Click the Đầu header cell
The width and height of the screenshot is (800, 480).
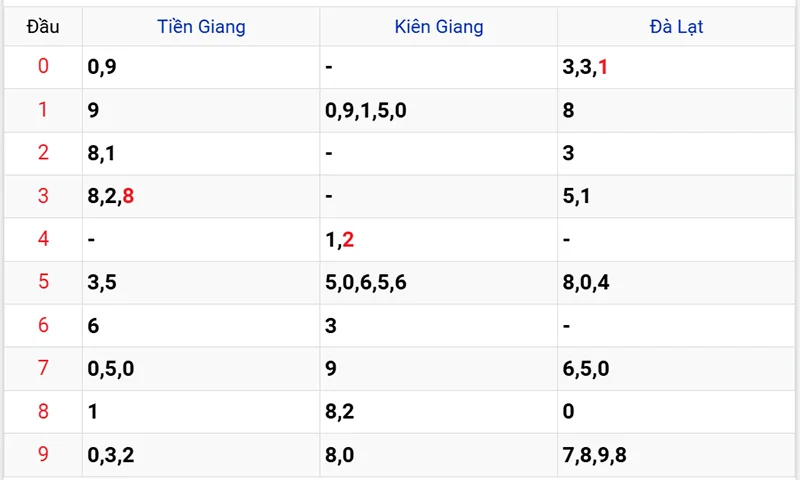tap(43, 27)
